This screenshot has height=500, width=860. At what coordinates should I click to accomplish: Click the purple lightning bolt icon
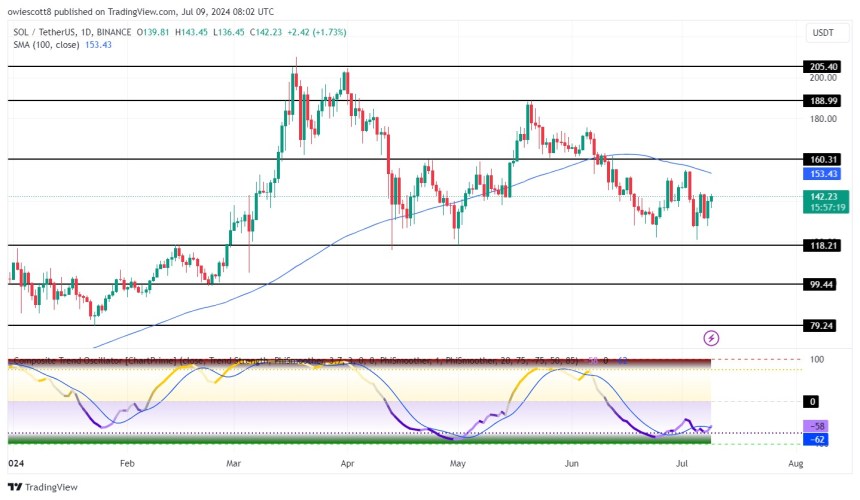tap(711, 339)
